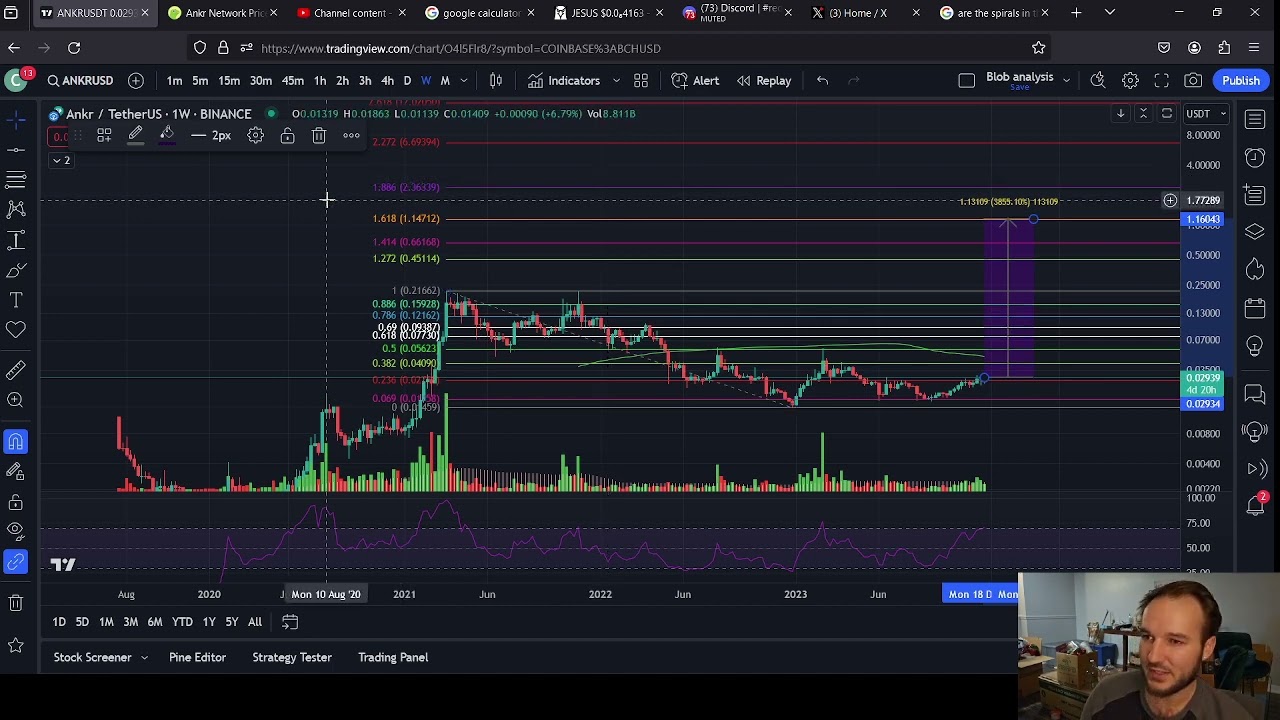The image size is (1280, 720).
Task: Delete the selected drawing from floating toolbar
Action: pyautogui.click(x=319, y=136)
